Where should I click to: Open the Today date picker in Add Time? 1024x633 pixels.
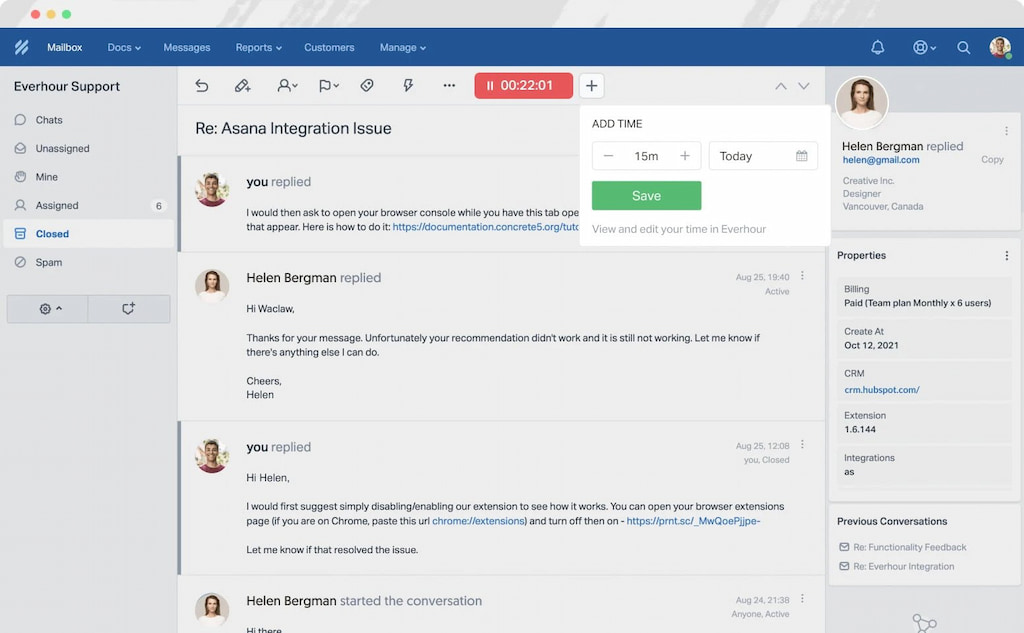pyautogui.click(x=763, y=156)
